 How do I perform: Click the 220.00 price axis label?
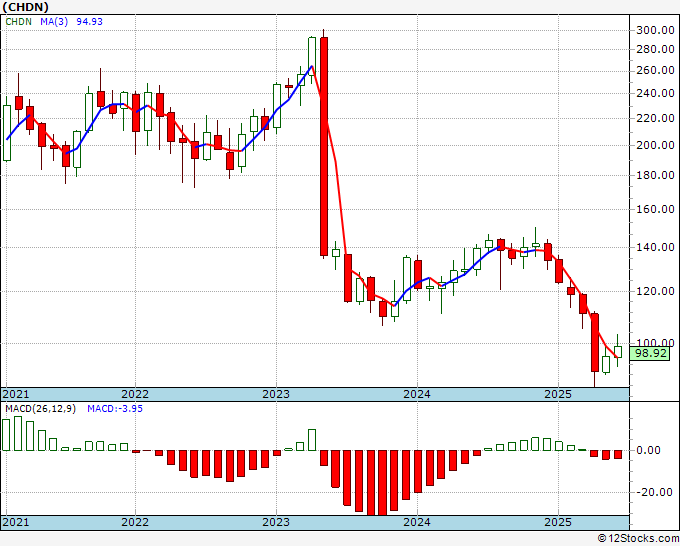point(655,118)
